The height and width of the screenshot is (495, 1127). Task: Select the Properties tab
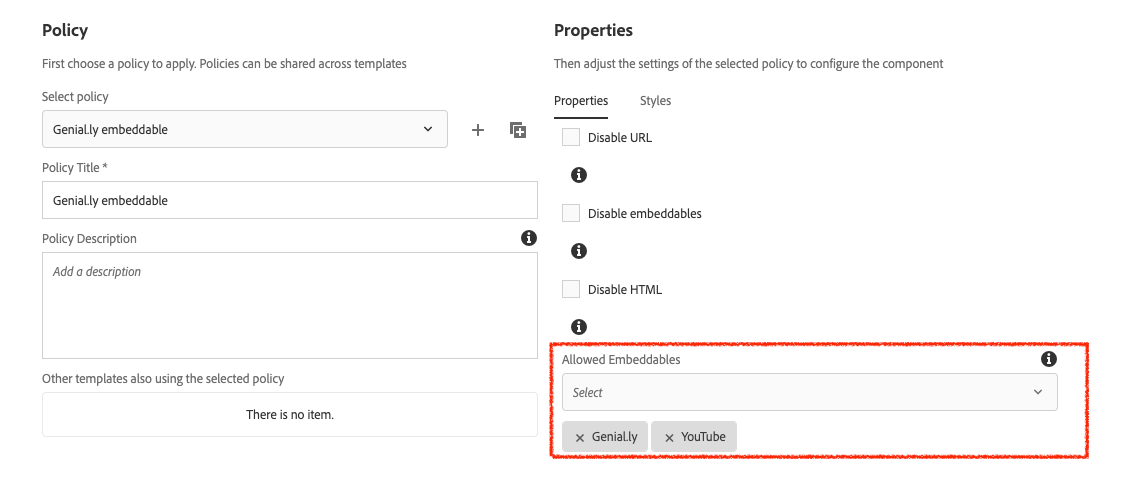[581, 101]
